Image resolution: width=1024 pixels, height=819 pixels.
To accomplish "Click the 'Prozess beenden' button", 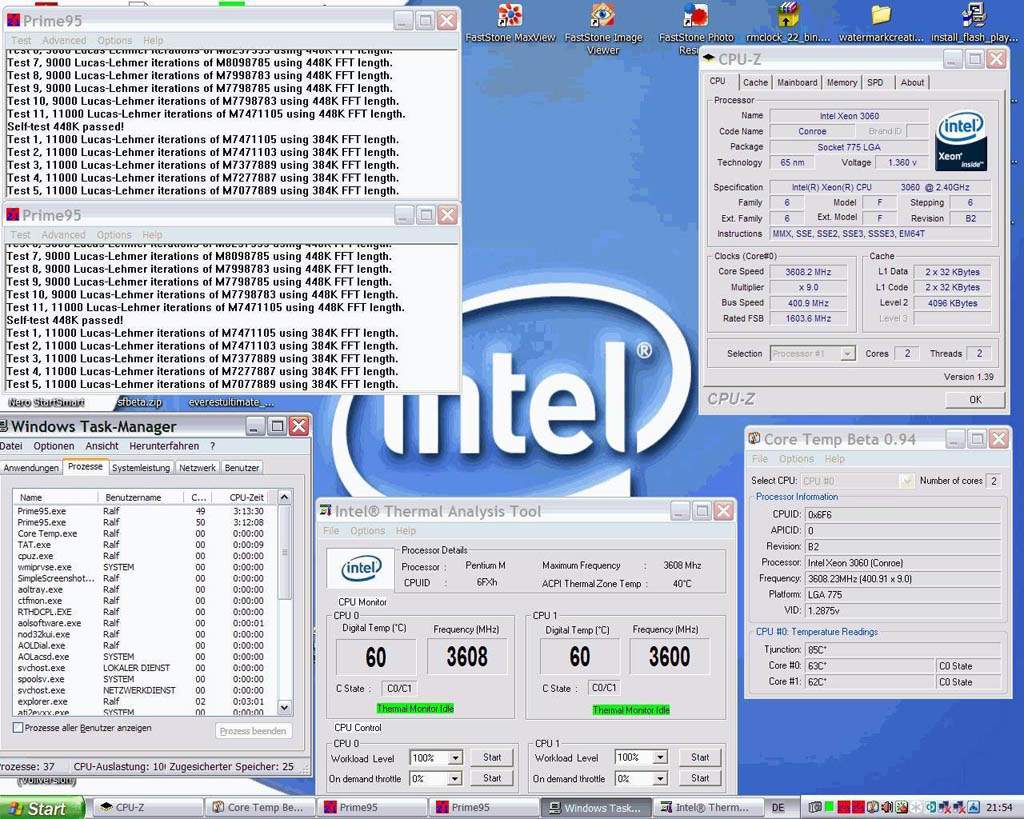I will [253, 731].
